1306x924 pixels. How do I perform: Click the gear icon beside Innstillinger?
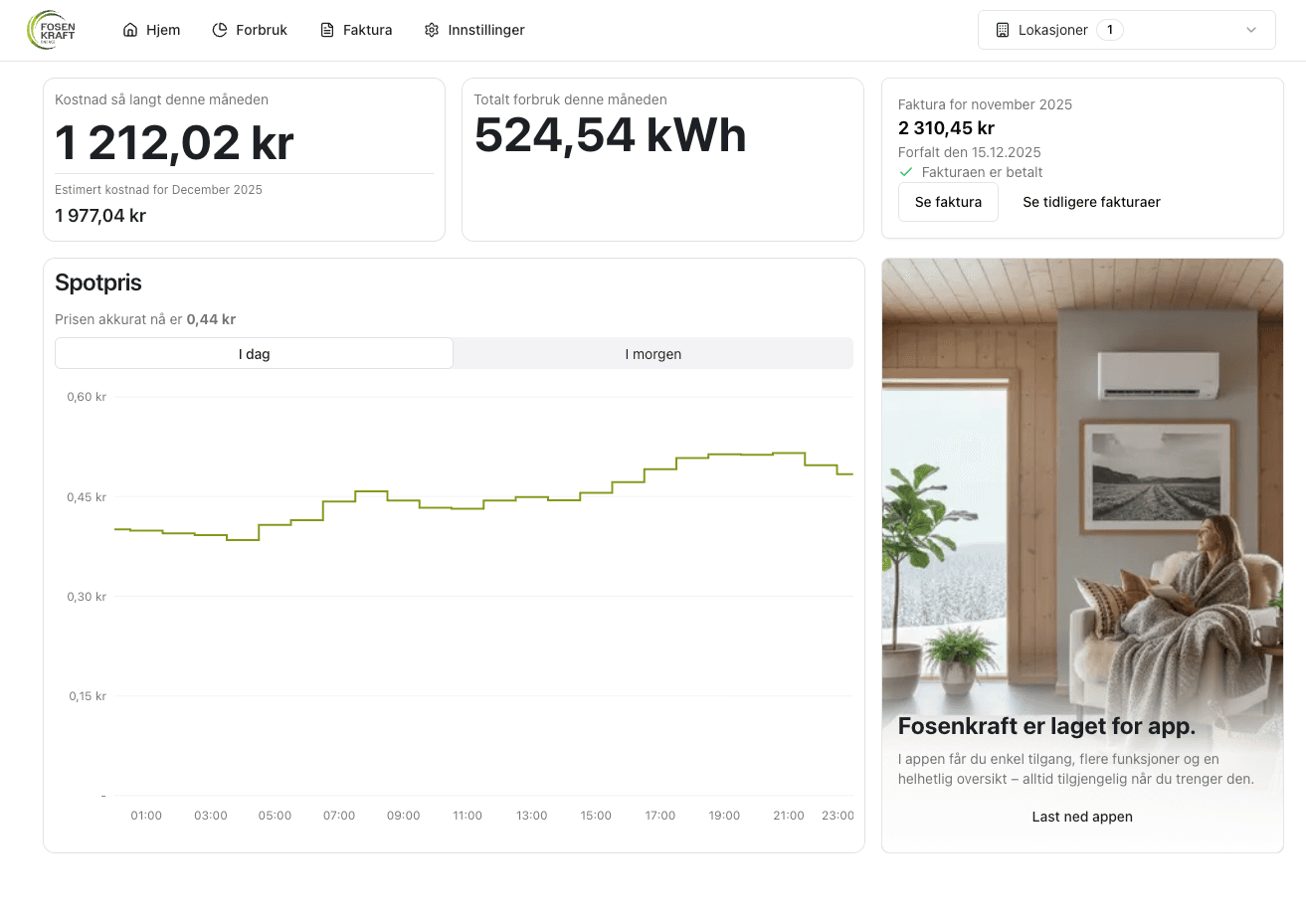(x=432, y=30)
